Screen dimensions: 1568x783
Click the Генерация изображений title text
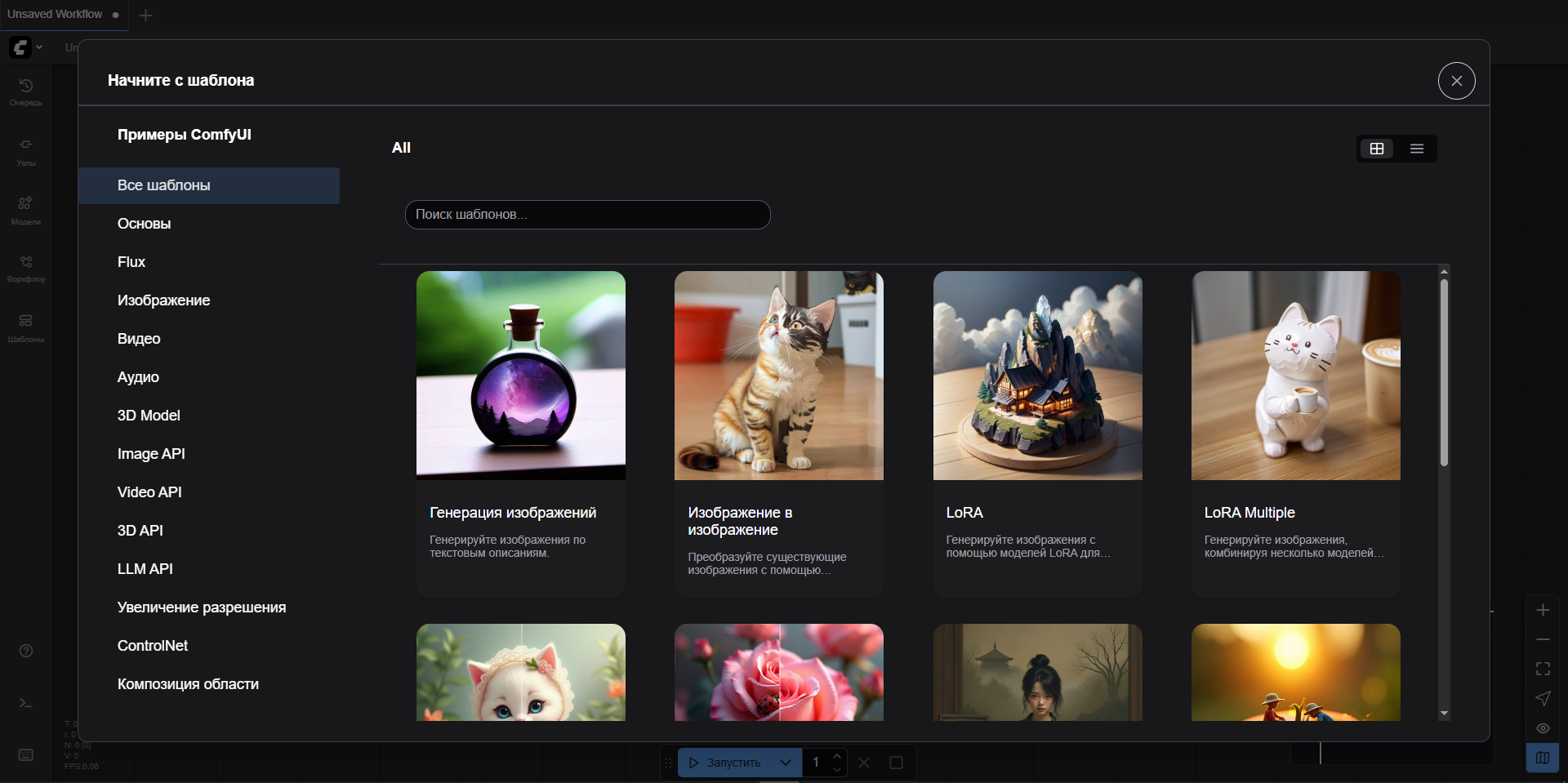pyautogui.click(x=513, y=513)
